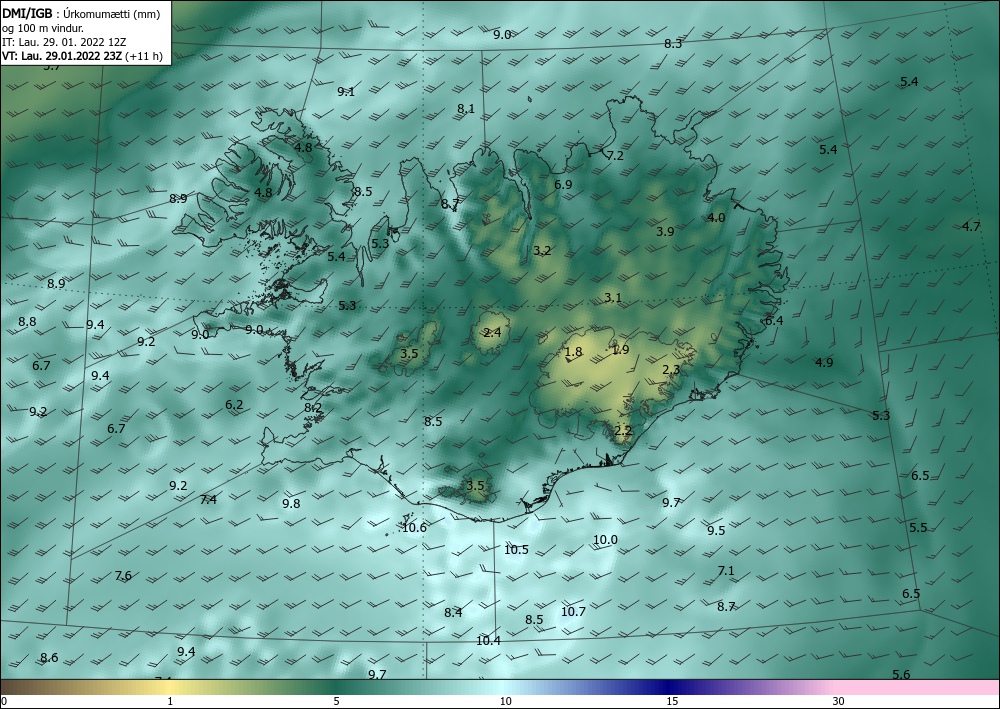The image size is (1000, 709).
Task: Select the 7.2 value on the north coast
Action: click(615, 156)
